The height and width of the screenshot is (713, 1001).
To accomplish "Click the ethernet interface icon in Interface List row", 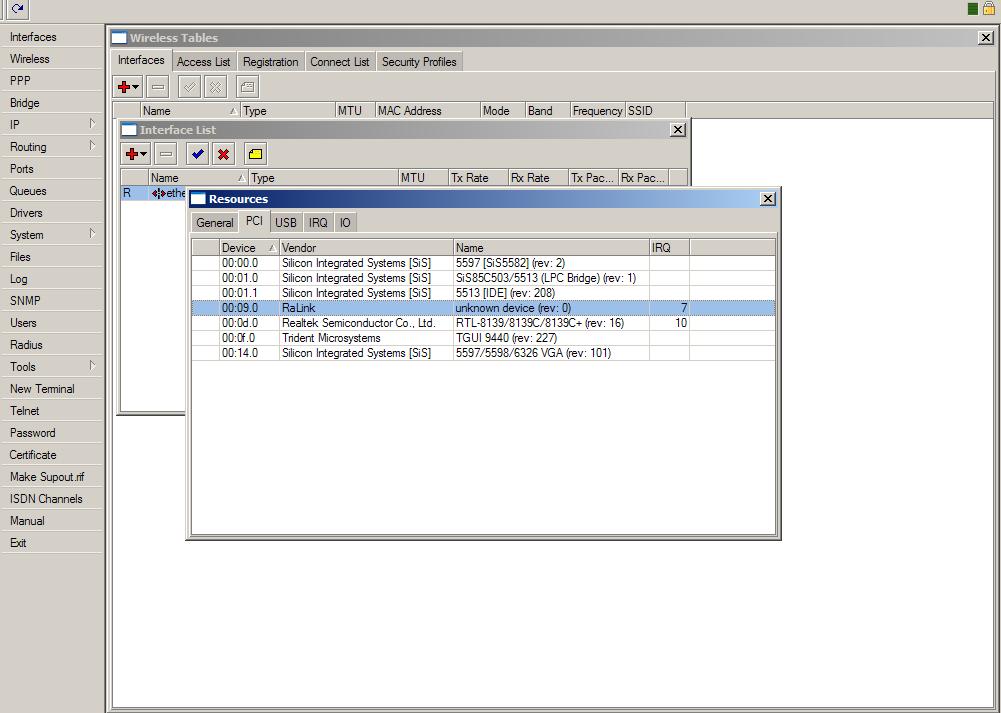I will (158, 193).
